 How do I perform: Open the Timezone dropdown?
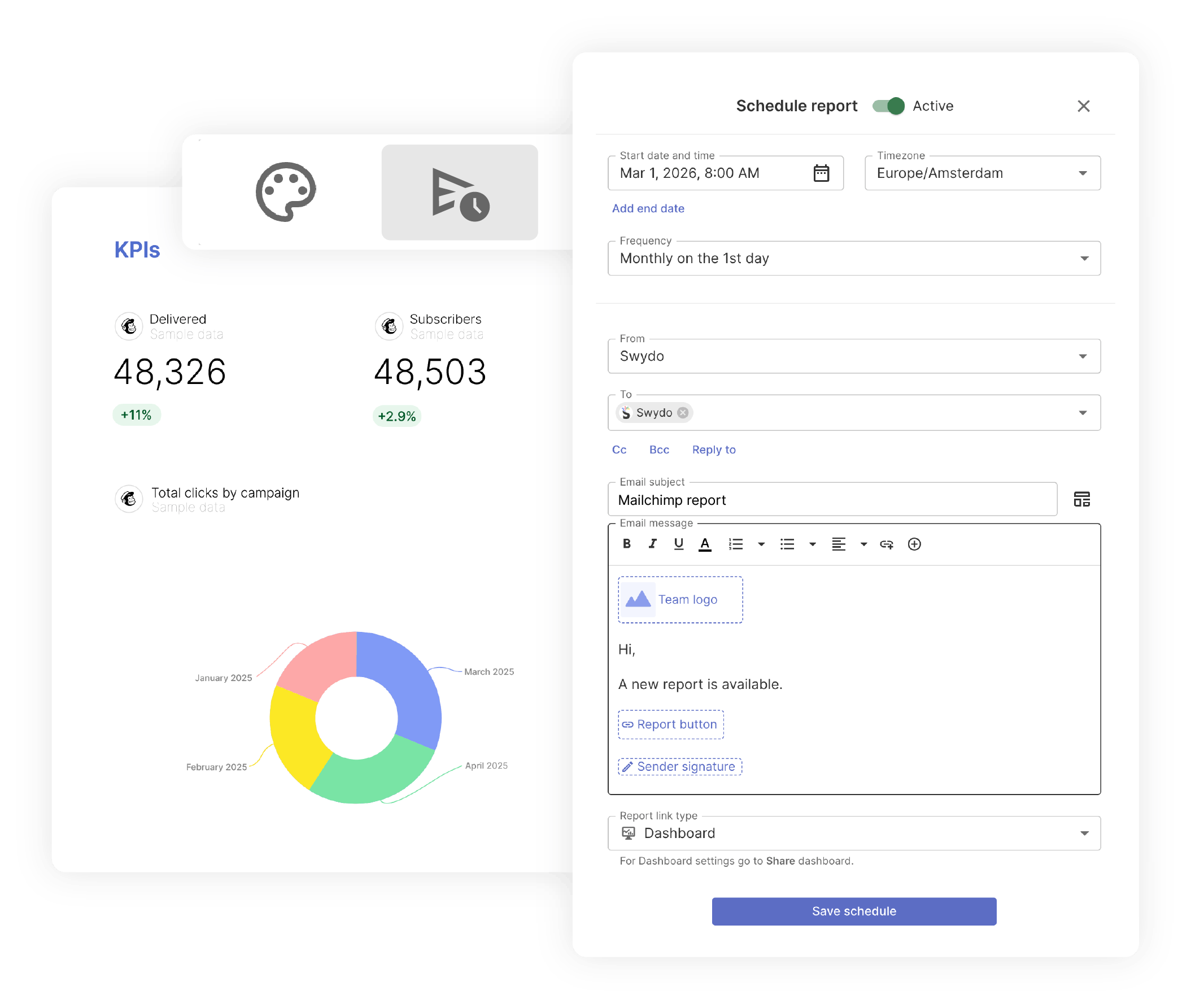pos(1084,173)
